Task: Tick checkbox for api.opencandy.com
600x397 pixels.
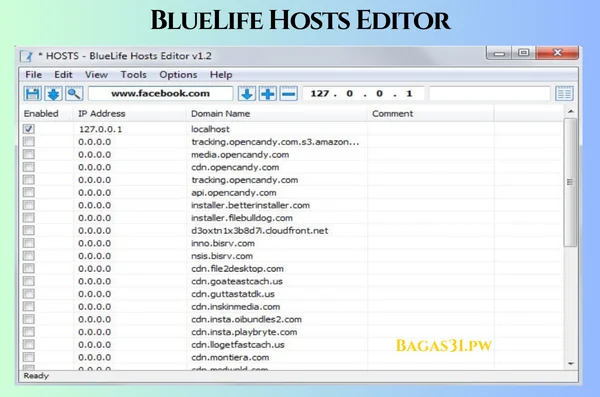Action: click(x=29, y=192)
